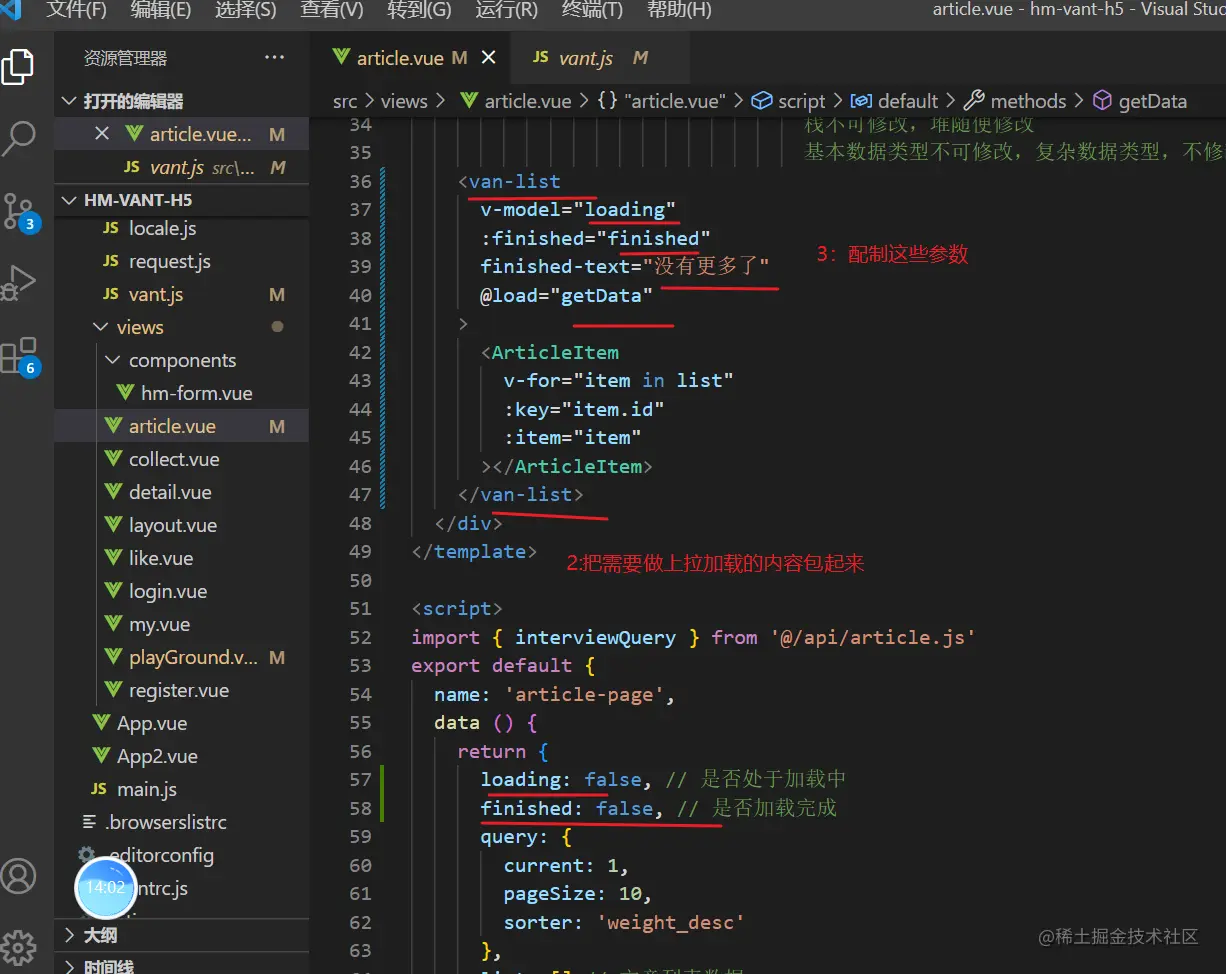The height and width of the screenshot is (974, 1226).
Task: Click line number 57 in gutter
Action: [x=361, y=779]
